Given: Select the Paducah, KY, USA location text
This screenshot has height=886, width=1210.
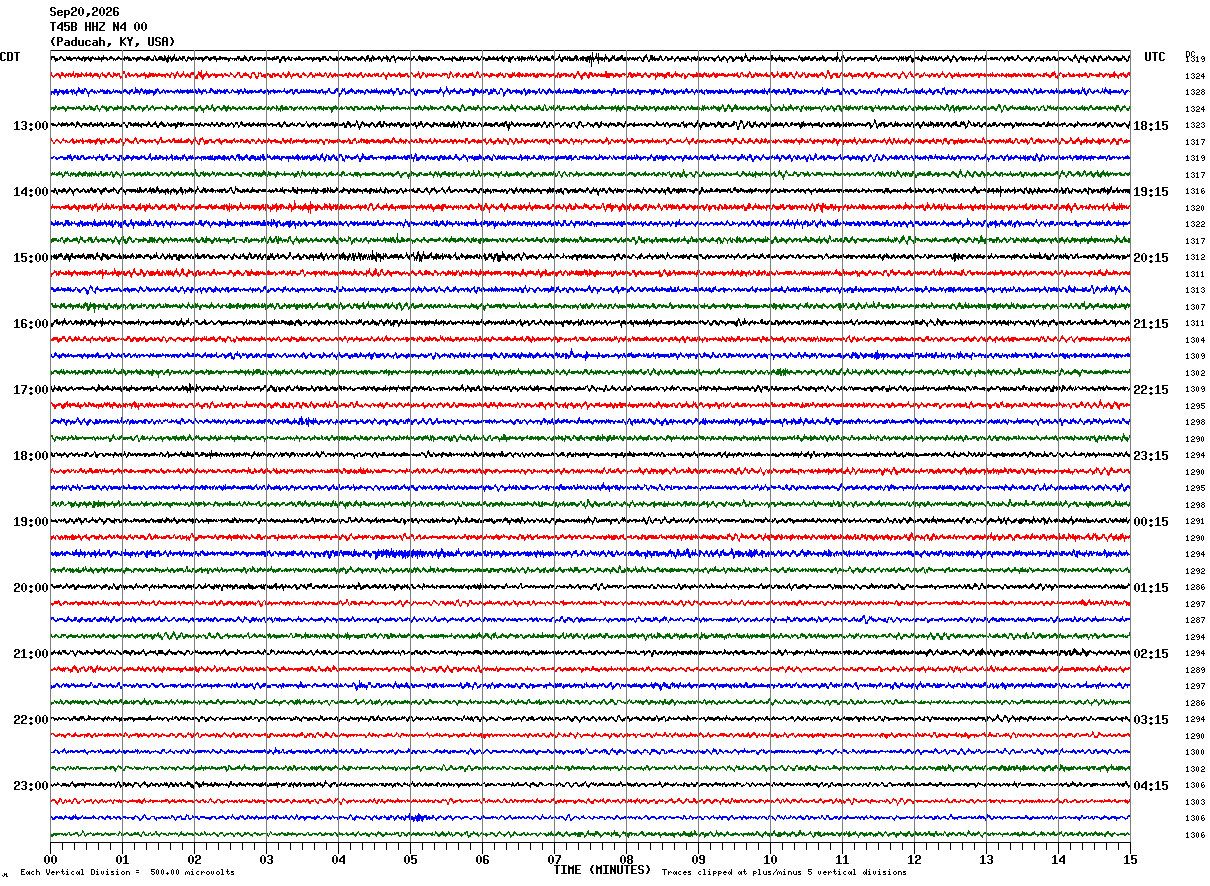Looking at the screenshot, I should [112, 42].
